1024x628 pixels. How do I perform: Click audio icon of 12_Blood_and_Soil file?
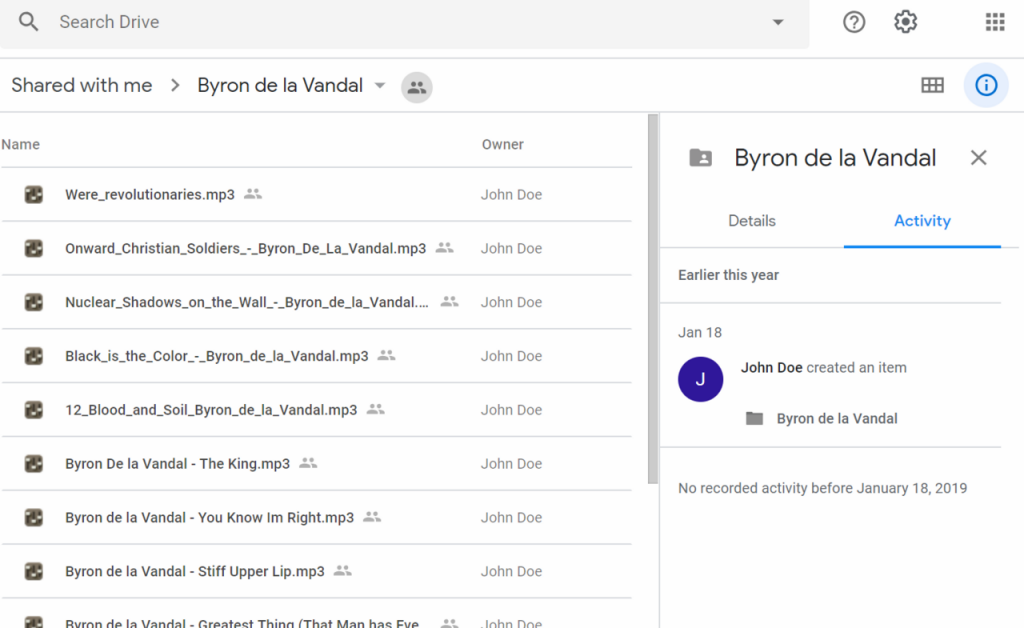(x=34, y=410)
